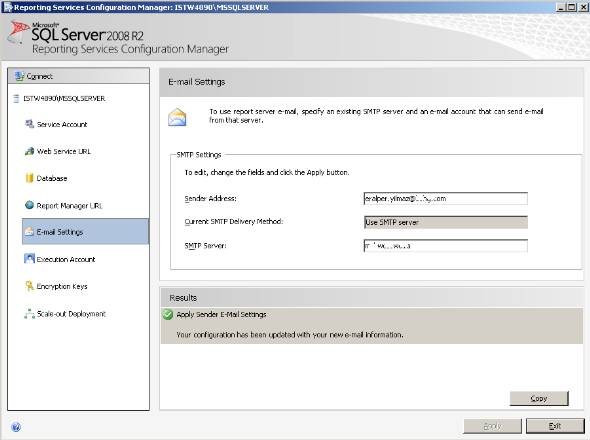Click the Web Service URL icon
The width and height of the screenshot is (590, 440).
coord(29,151)
